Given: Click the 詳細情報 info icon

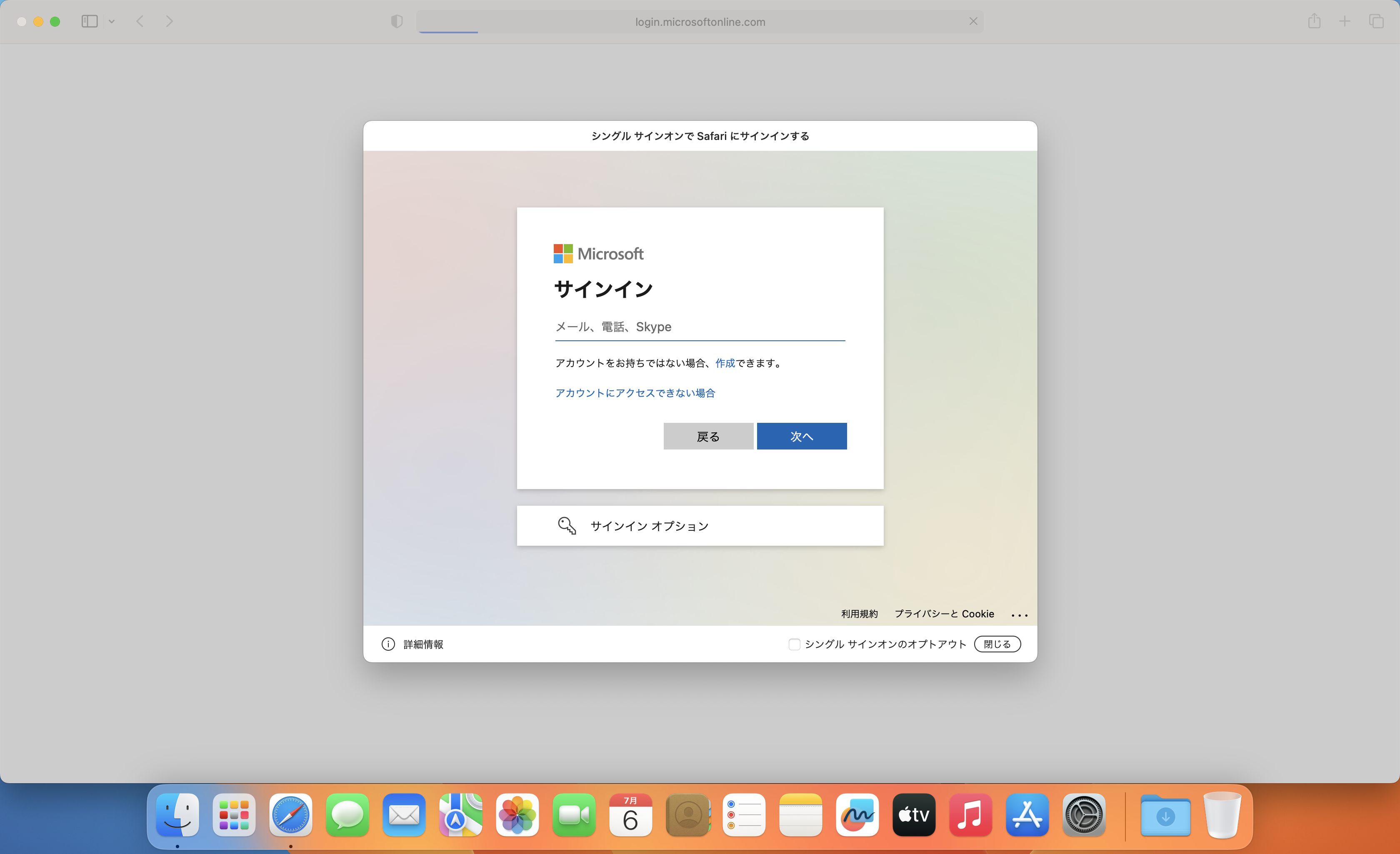Looking at the screenshot, I should pos(388,644).
